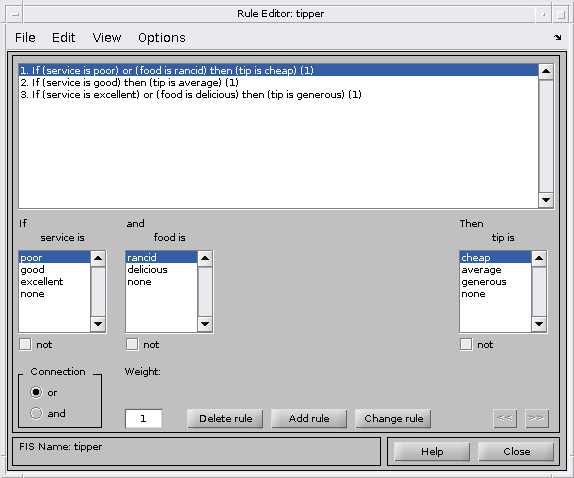Click tip list scroll up arrow
This screenshot has width=574, height=478.
[x=539, y=258]
